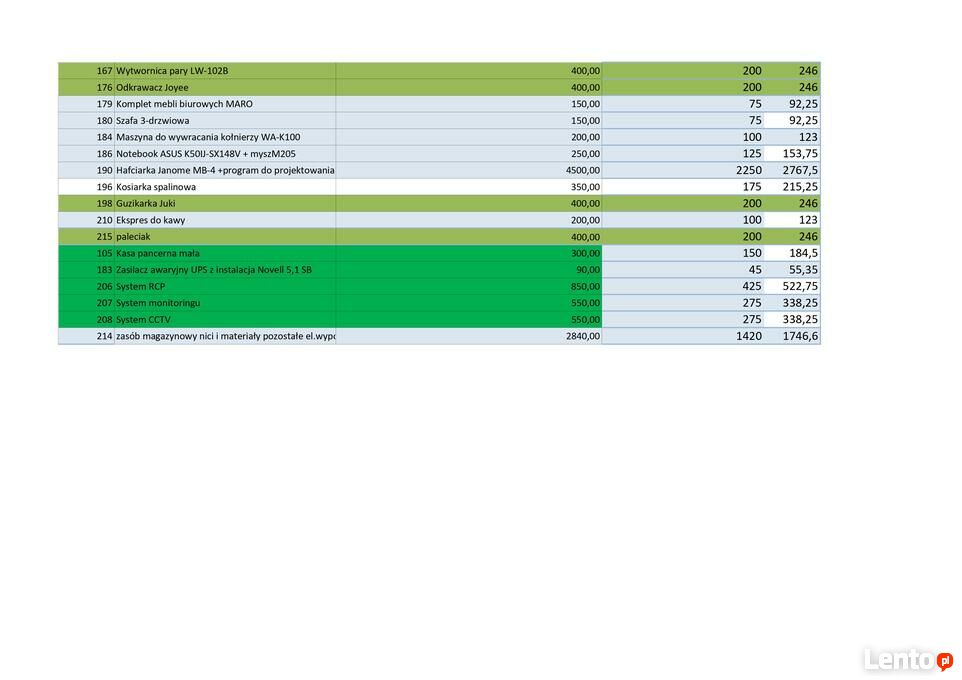
Task: Select 'zasób magazynowy nici' cell
Action: click(225, 336)
